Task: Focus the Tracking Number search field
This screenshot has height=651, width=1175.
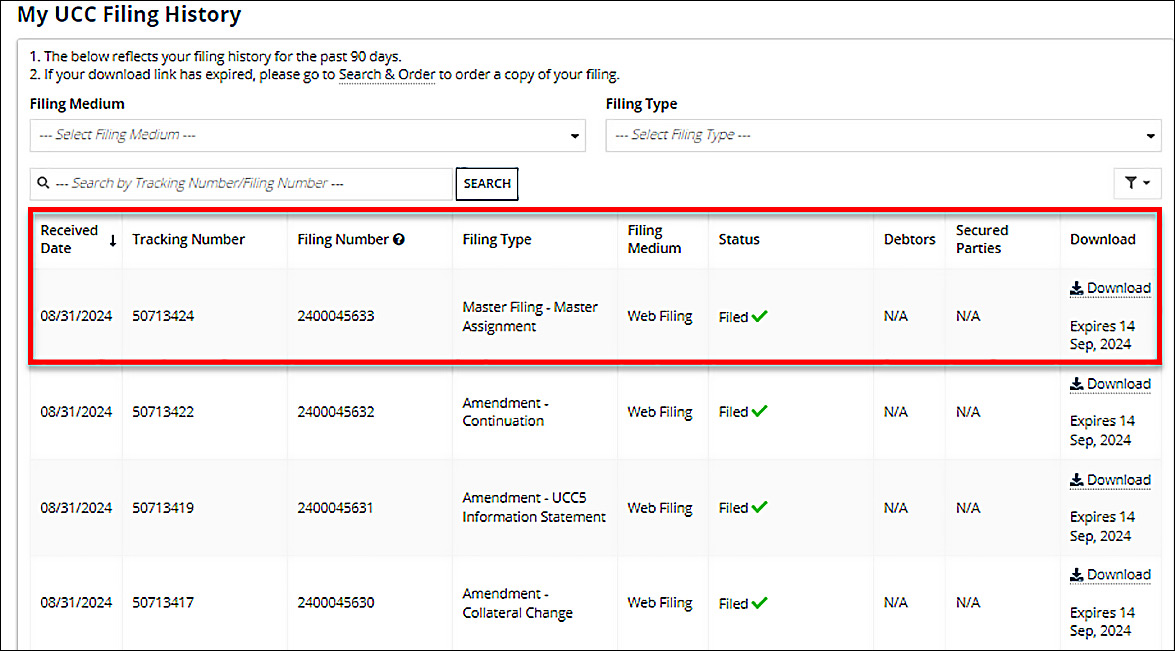Action: pos(250,184)
